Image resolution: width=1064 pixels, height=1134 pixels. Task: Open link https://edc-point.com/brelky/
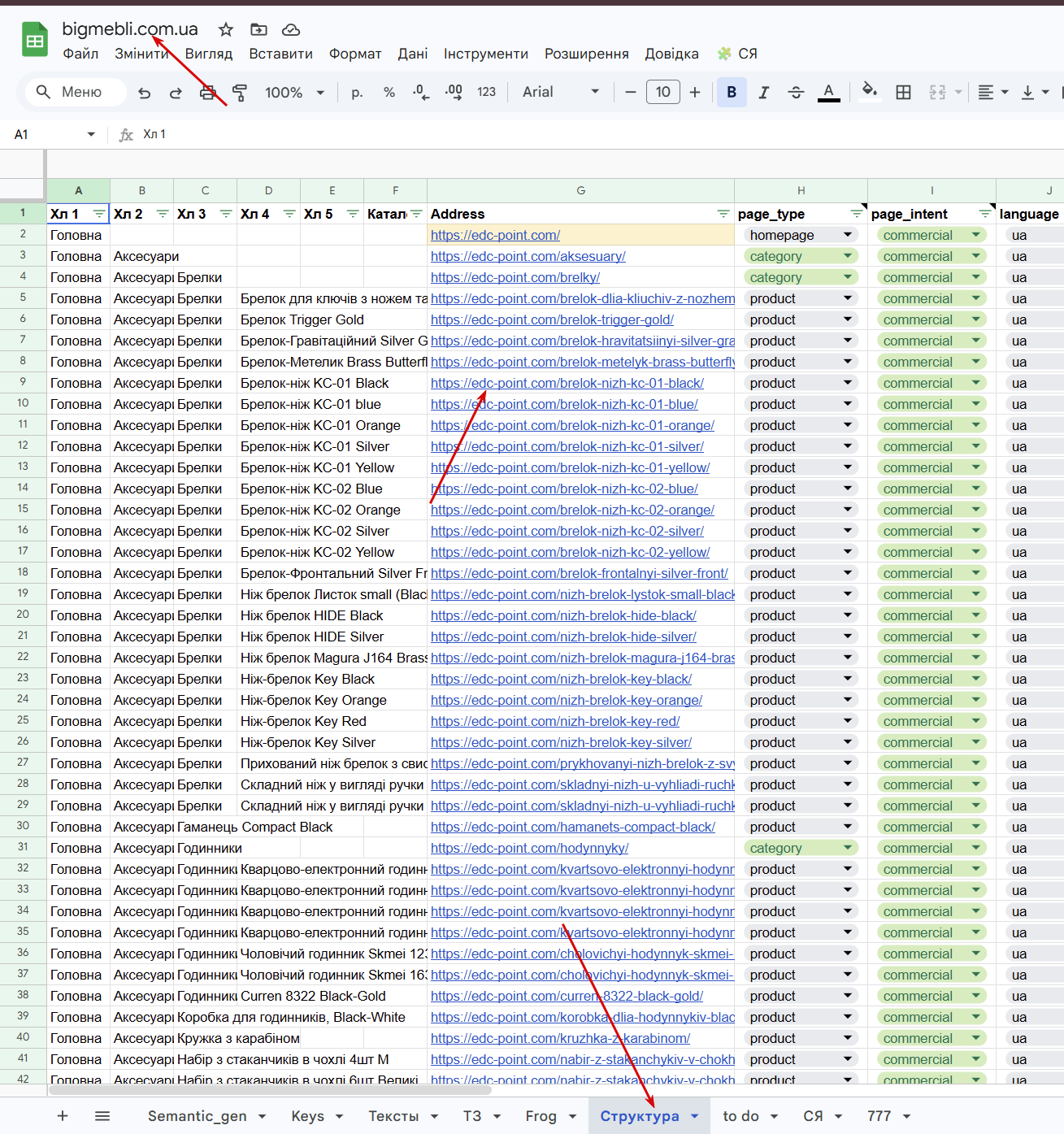click(515, 277)
